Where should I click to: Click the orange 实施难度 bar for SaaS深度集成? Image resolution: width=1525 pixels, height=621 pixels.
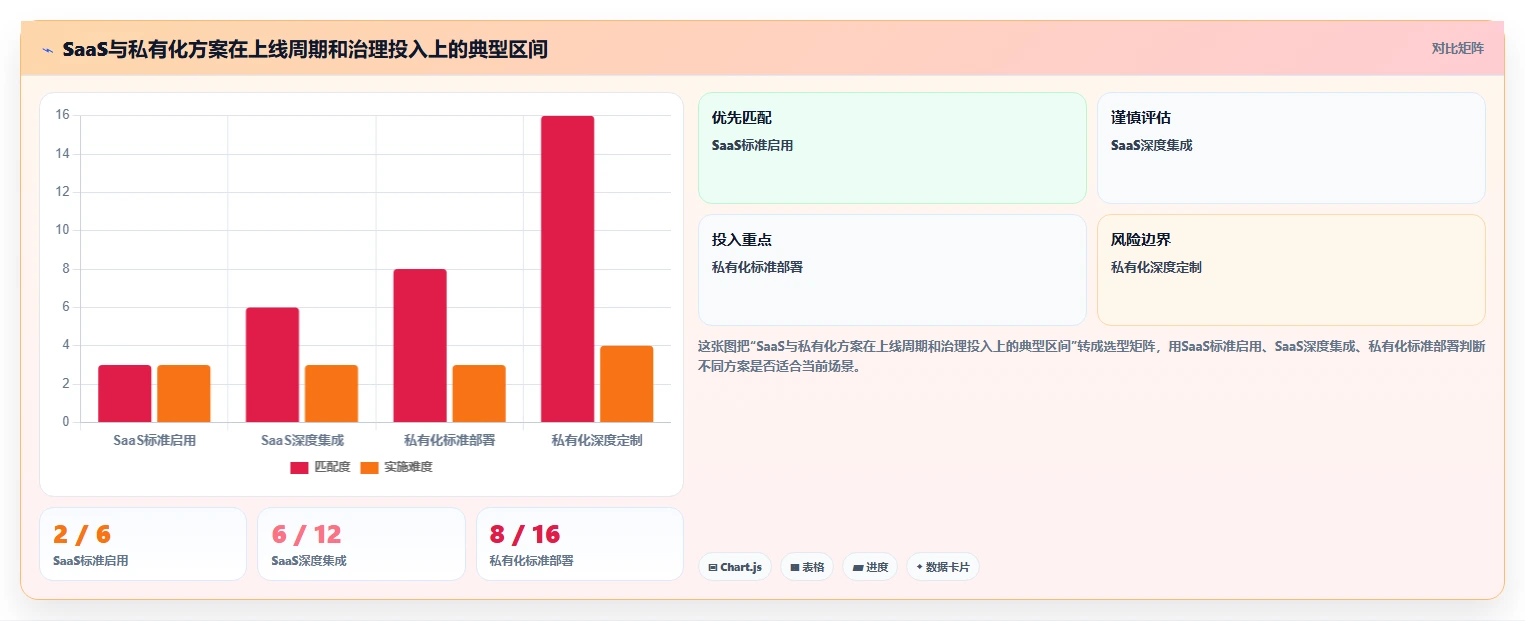[x=331, y=393]
